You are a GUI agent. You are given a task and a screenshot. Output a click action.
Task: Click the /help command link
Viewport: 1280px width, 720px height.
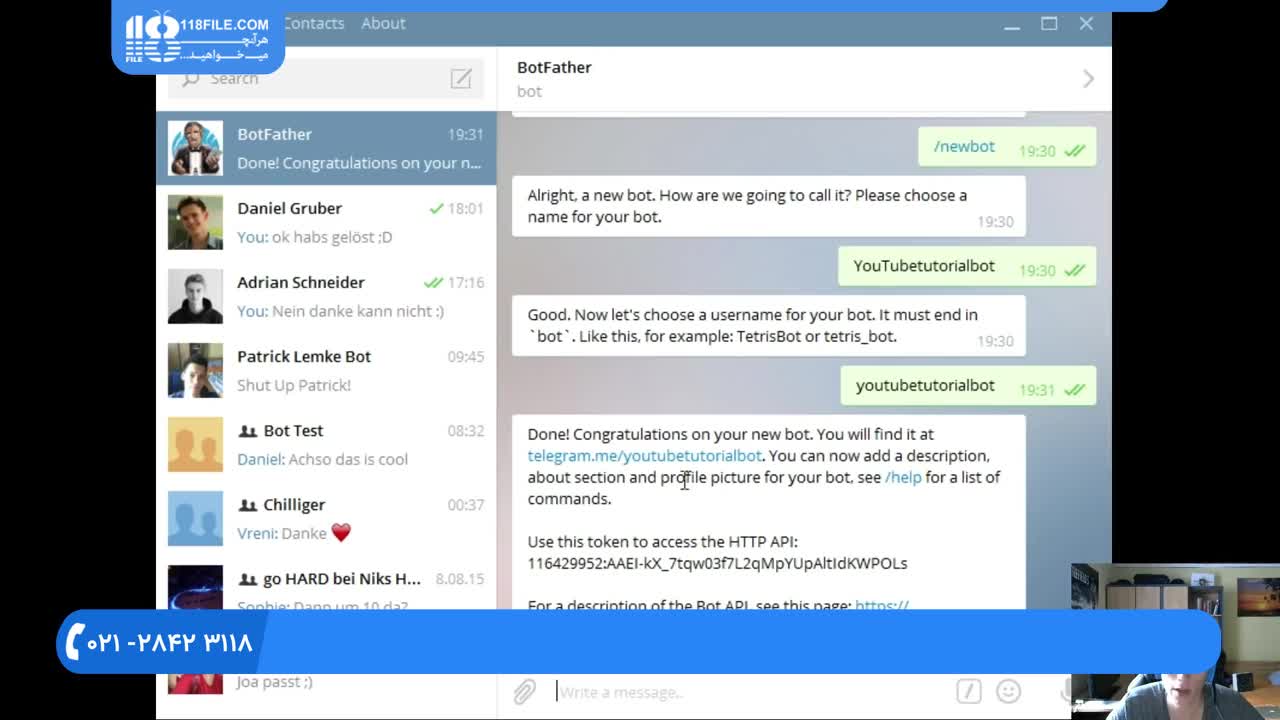[903, 477]
